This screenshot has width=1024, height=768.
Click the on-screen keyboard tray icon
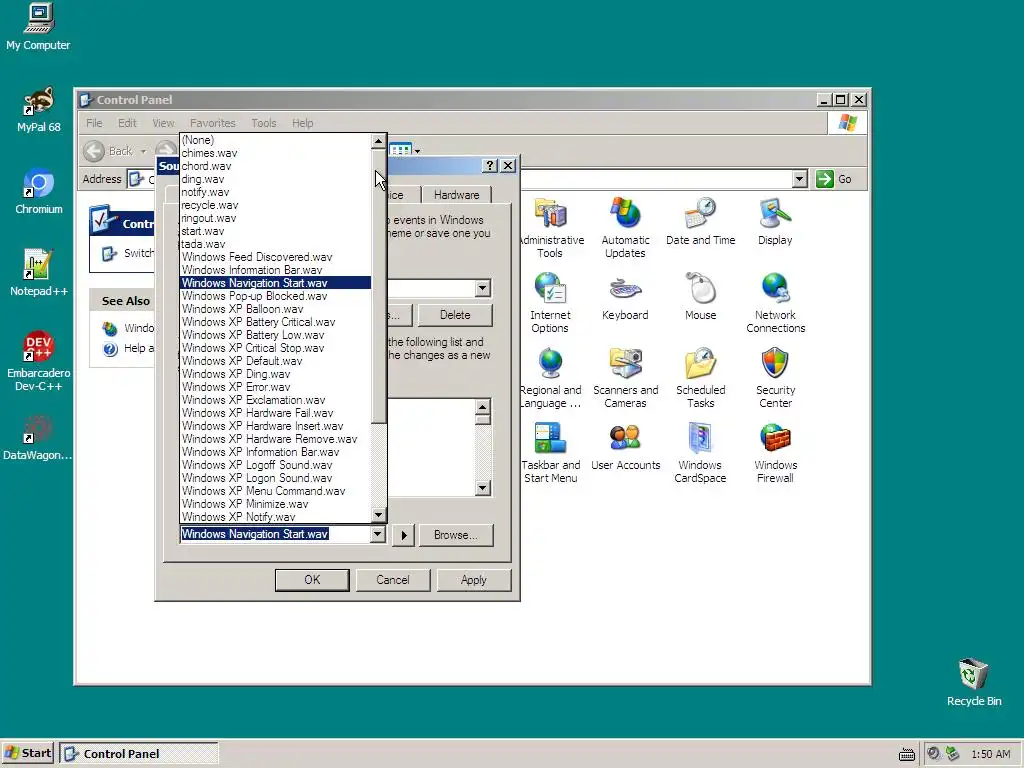[906, 754]
